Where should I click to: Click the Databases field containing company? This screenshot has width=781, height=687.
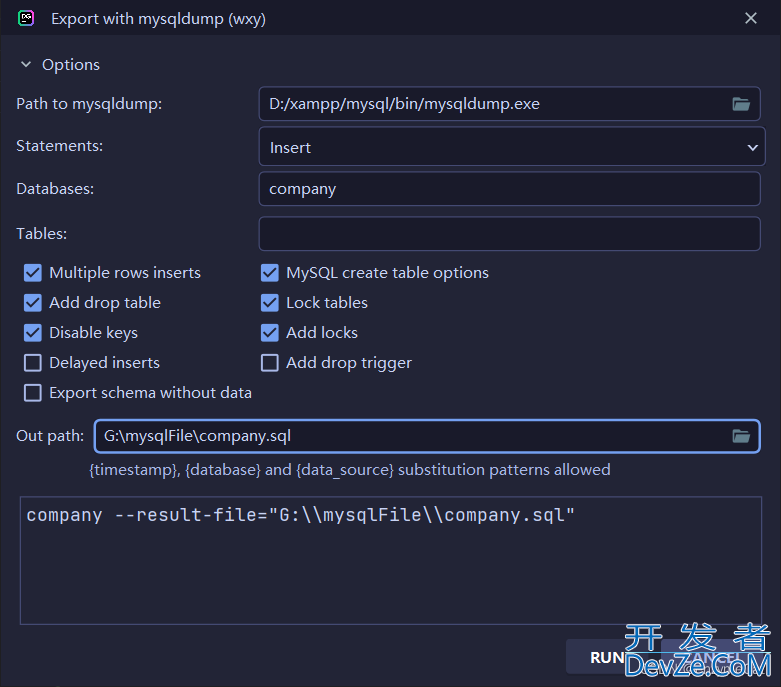[509, 189]
